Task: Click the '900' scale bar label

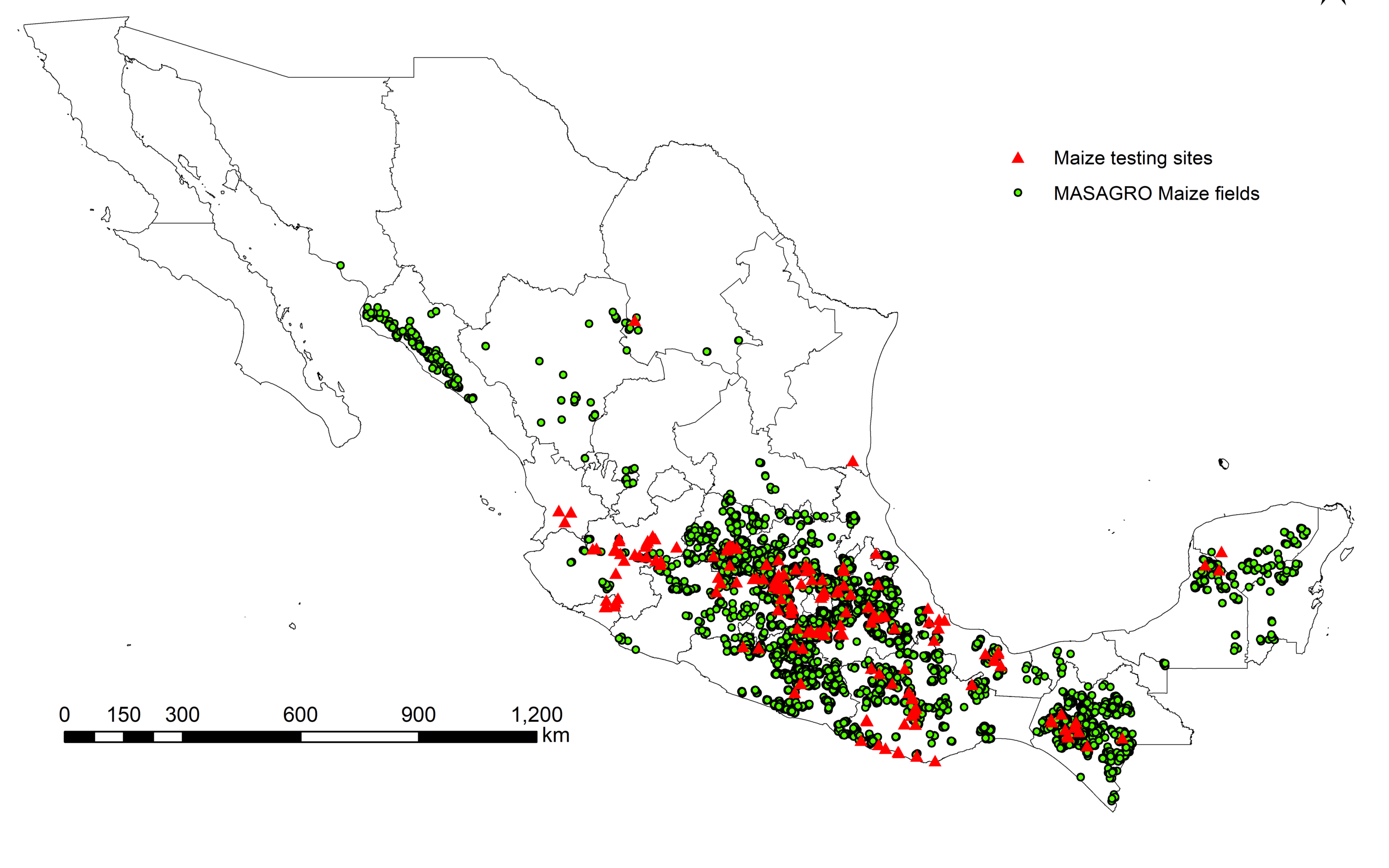Action: [418, 715]
